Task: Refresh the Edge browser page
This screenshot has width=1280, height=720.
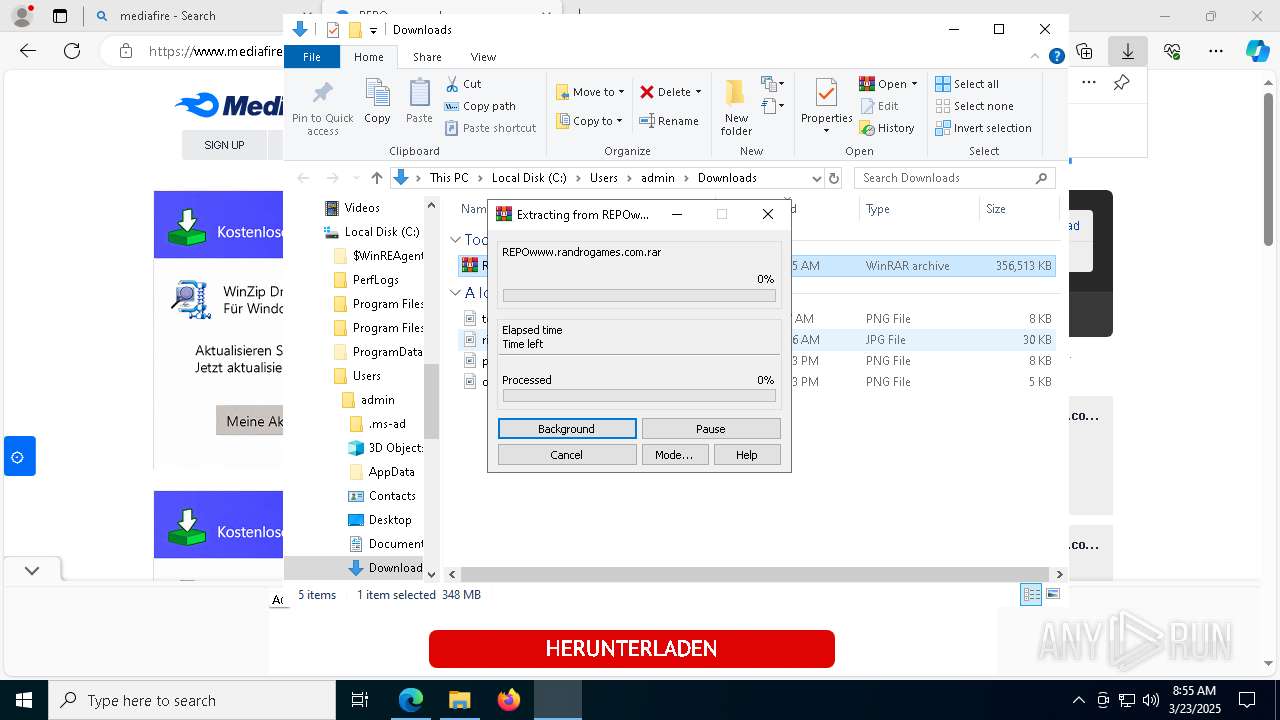Action: click(72, 51)
